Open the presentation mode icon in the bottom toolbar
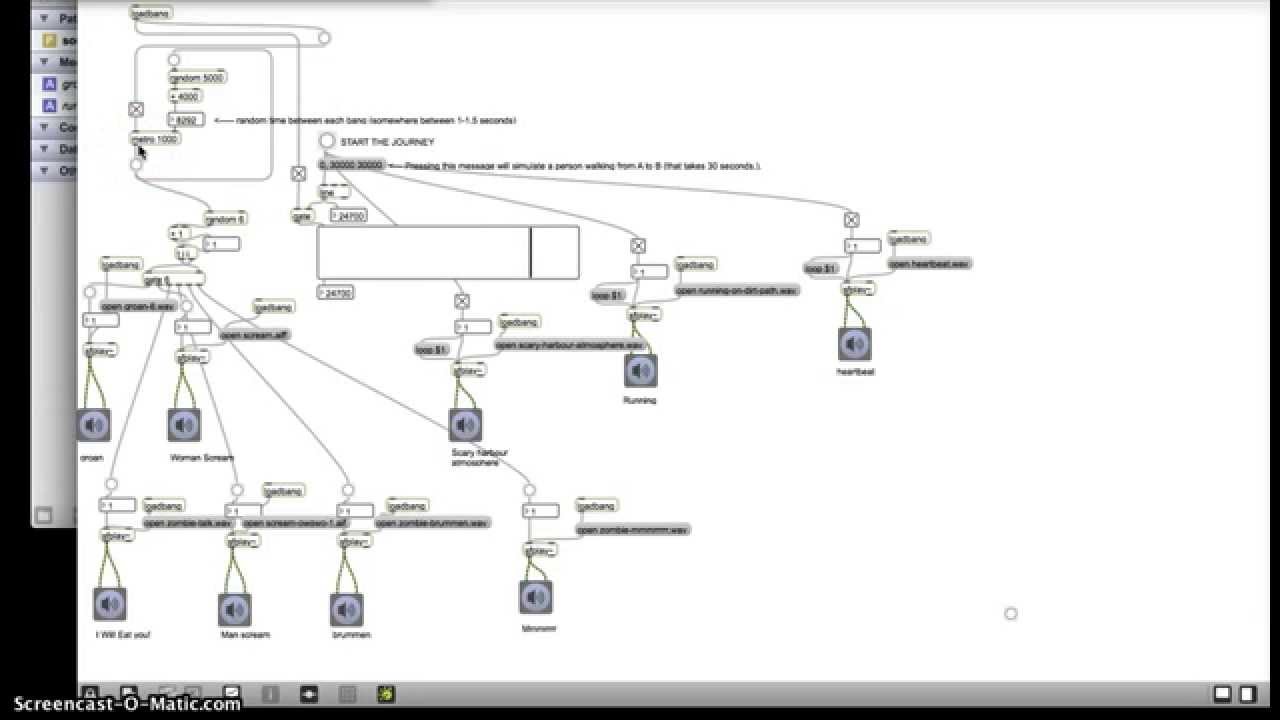Screen dimensions: 1280x720 231,693
